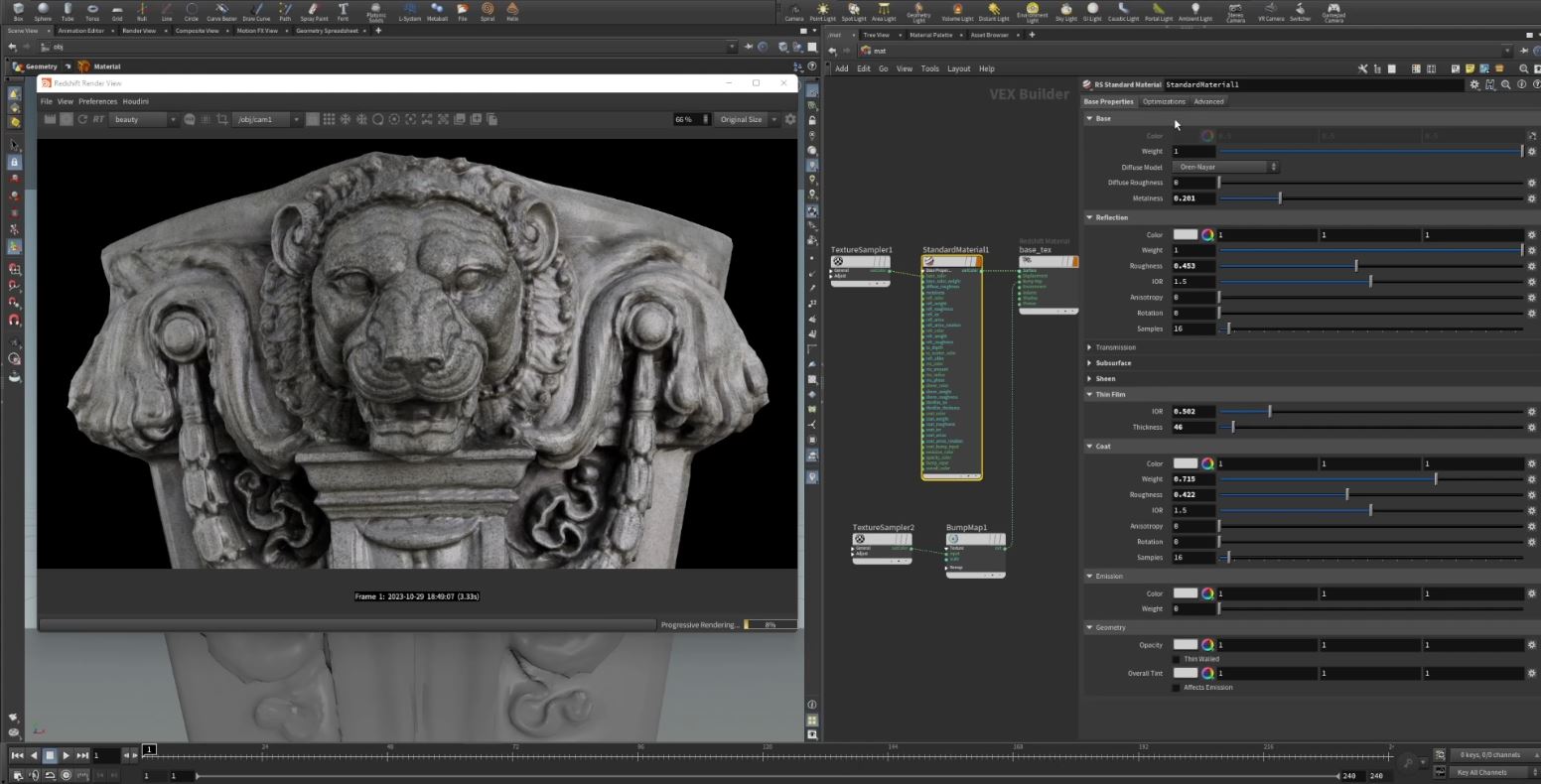The width and height of the screenshot is (1541, 784).
Task: Open the Diffuse Model dropdown showing Oren-Nayar
Action: (x=1225, y=166)
